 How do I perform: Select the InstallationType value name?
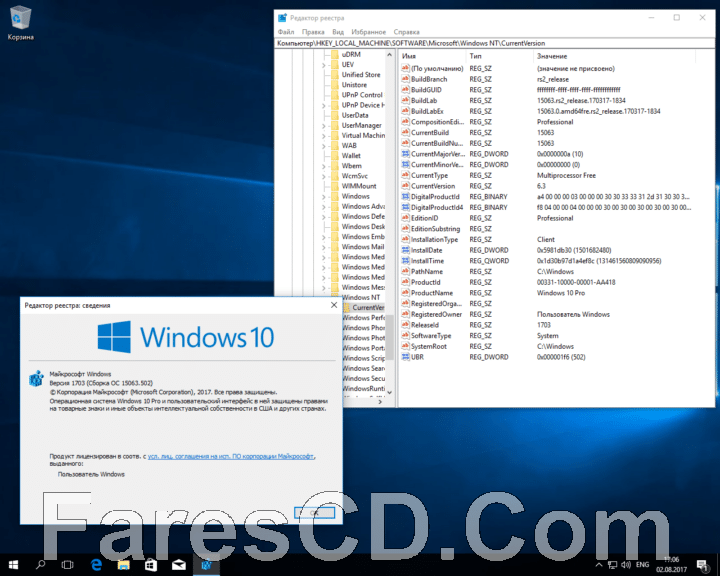(x=434, y=239)
